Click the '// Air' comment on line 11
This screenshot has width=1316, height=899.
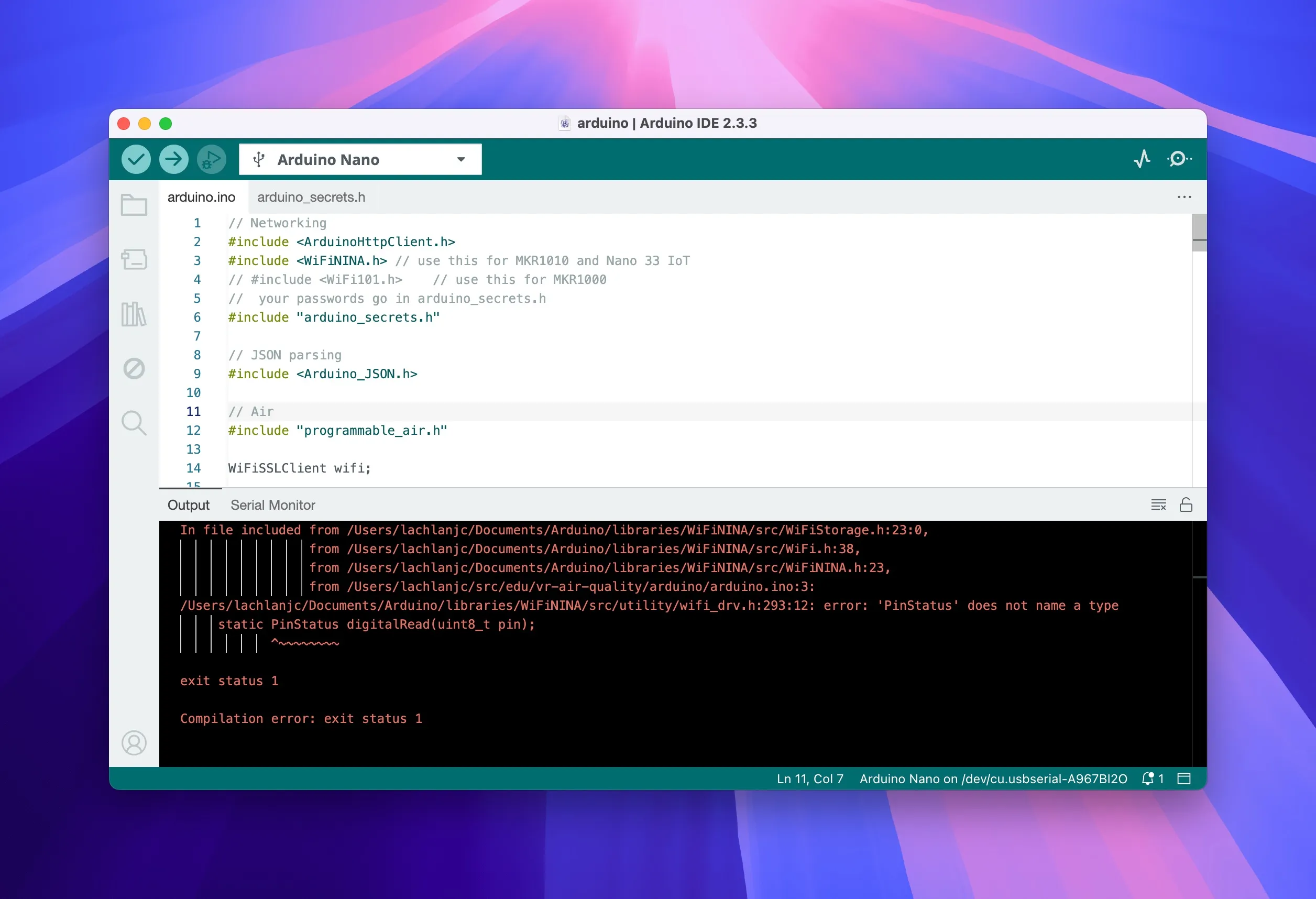pos(250,412)
